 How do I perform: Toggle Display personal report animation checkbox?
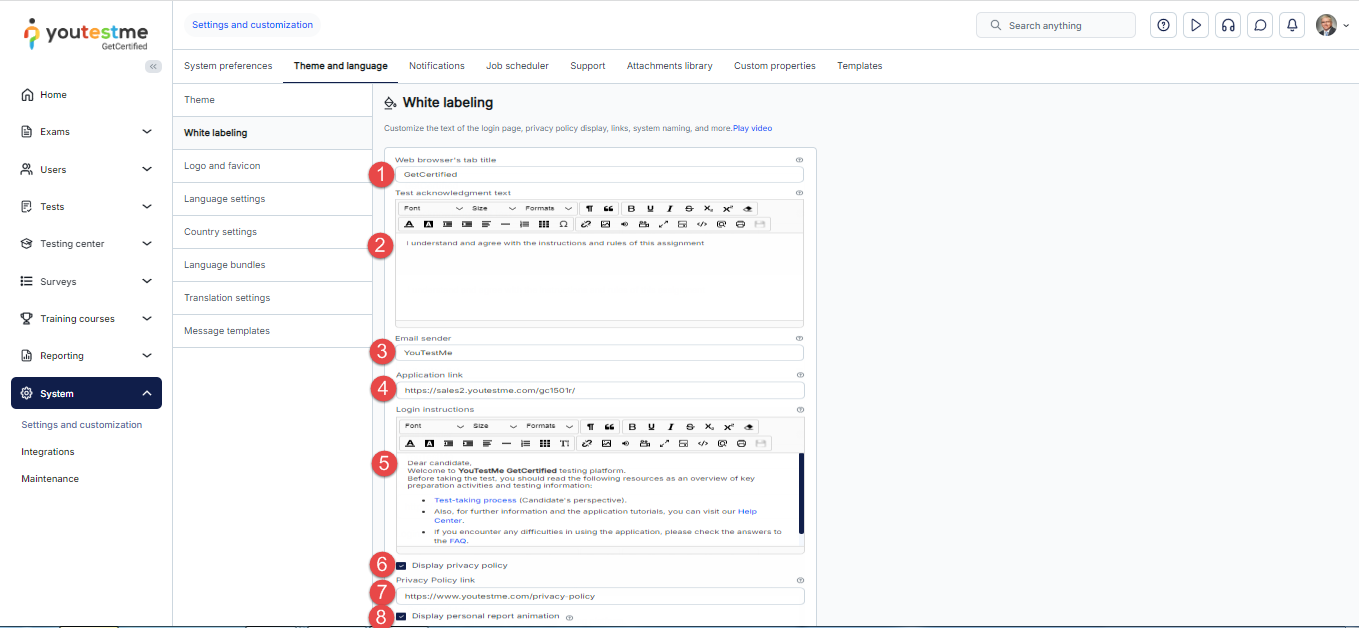click(401, 616)
